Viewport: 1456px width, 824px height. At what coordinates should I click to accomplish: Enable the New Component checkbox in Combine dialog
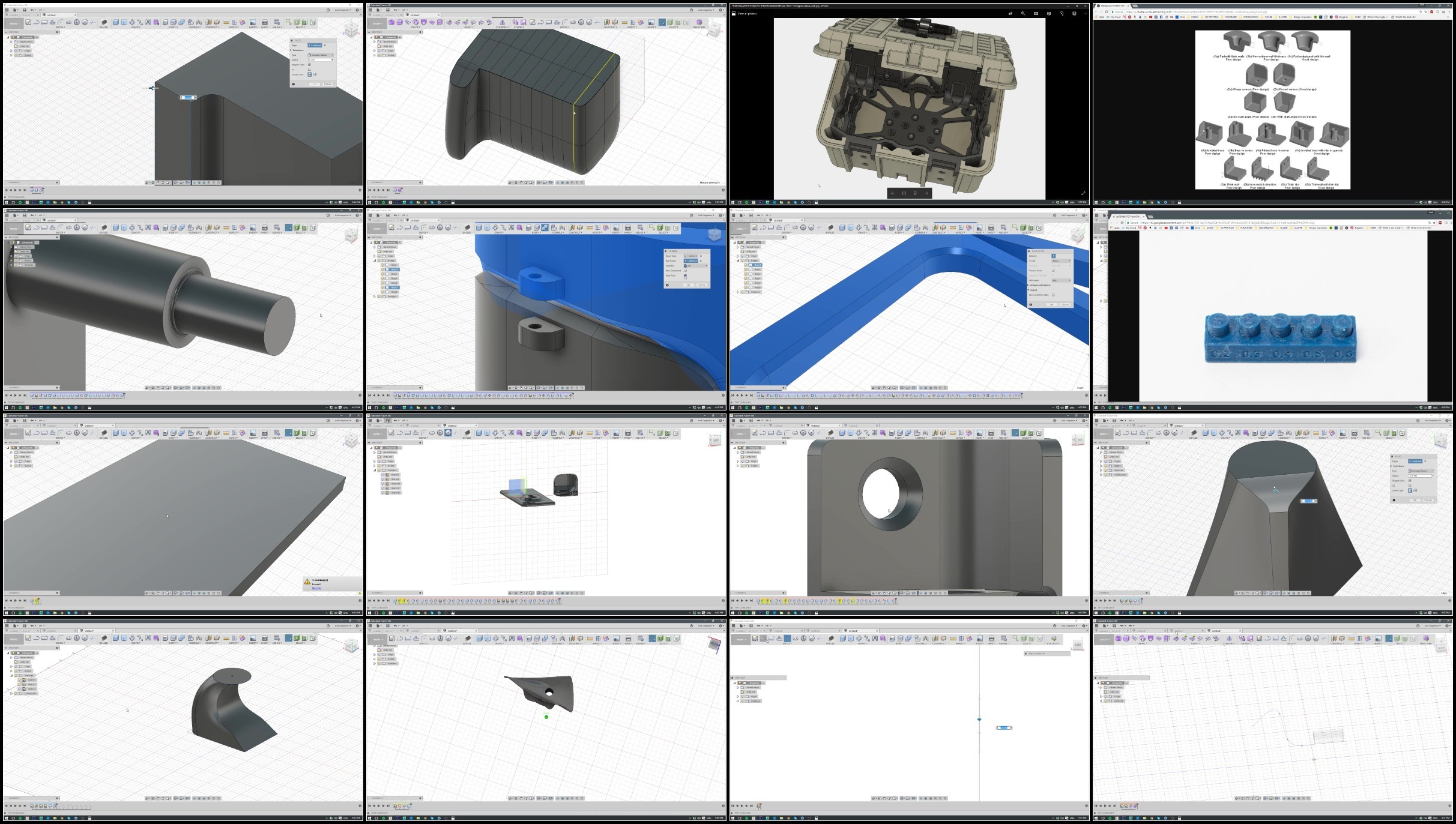(x=685, y=271)
